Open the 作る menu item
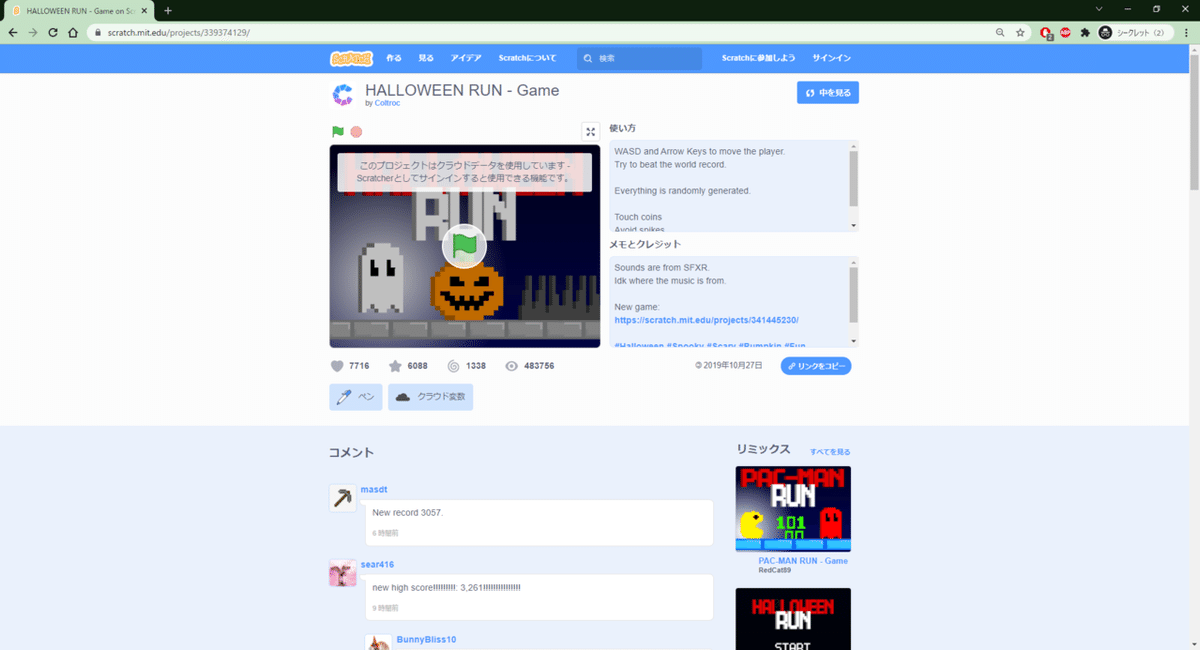Viewport: 1200px width, 650px height. coord(394,58)
